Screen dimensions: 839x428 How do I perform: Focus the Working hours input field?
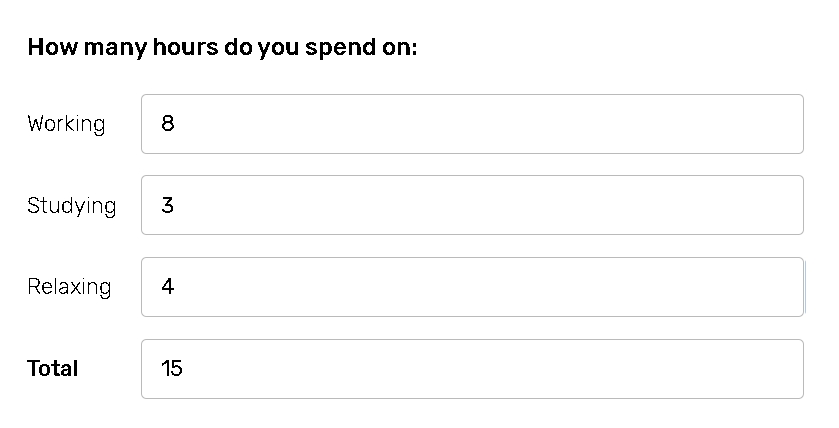472,124
